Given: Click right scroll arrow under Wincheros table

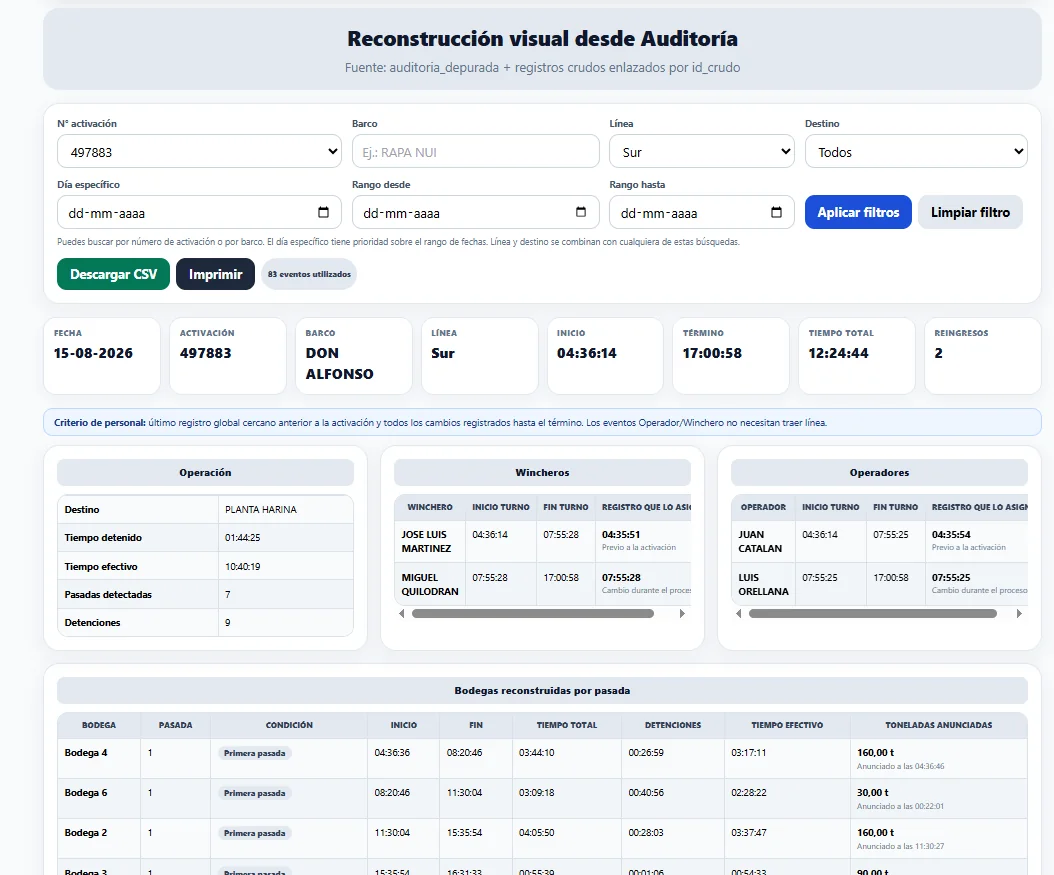Looking at the screenshot, I should 682,614.
